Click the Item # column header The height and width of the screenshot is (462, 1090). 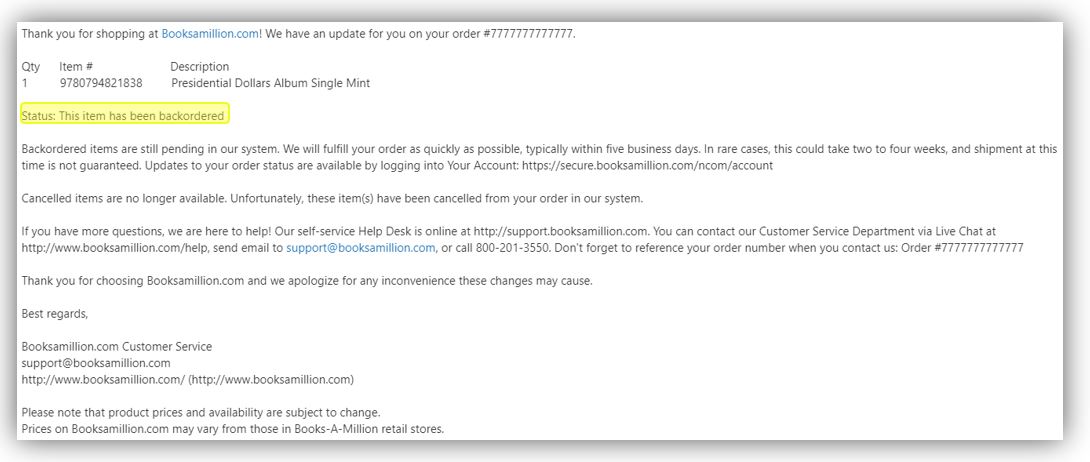click(x=76, y=67)
